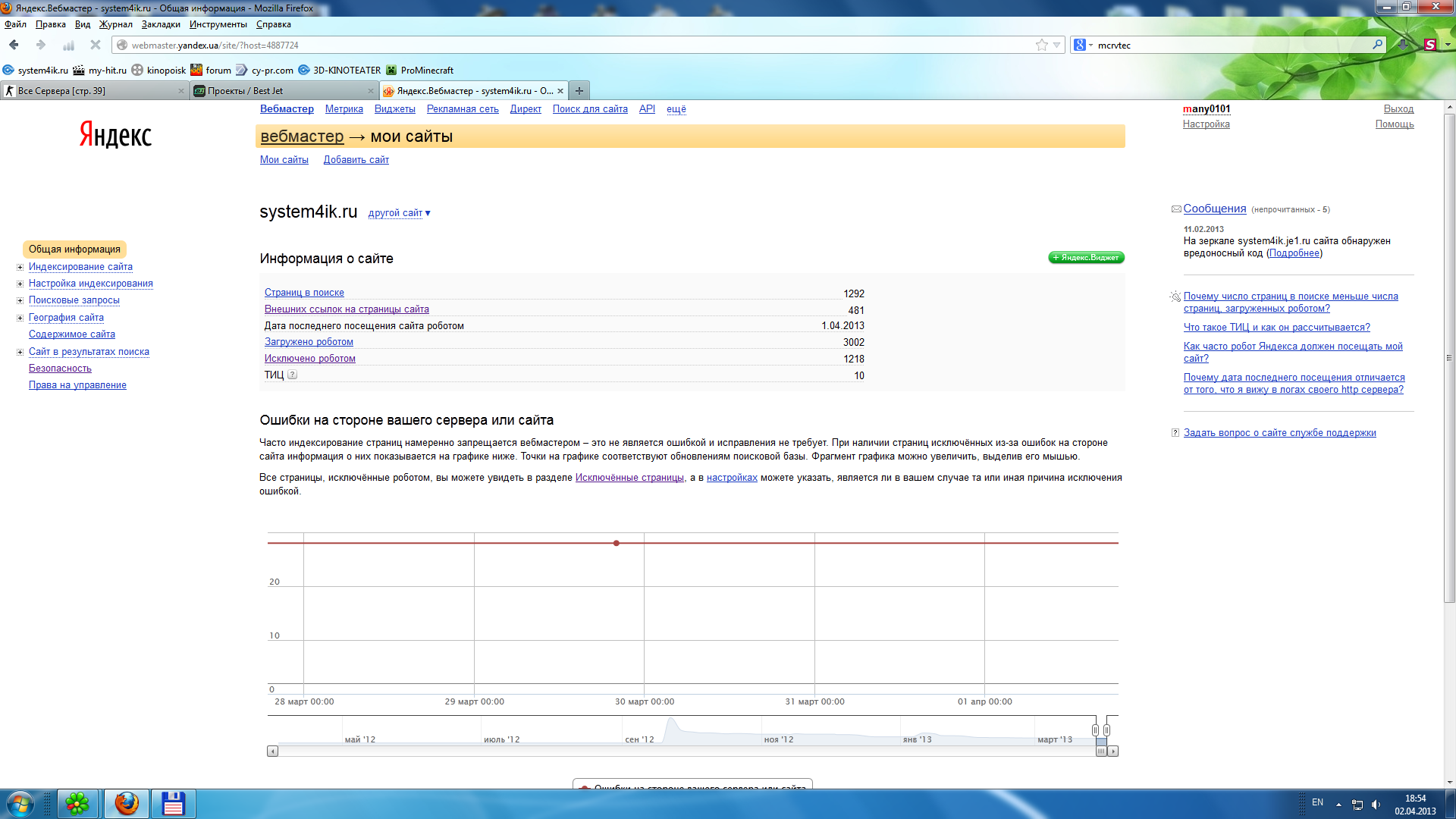Open the другой сайт dropdown

tap(399, 213)
